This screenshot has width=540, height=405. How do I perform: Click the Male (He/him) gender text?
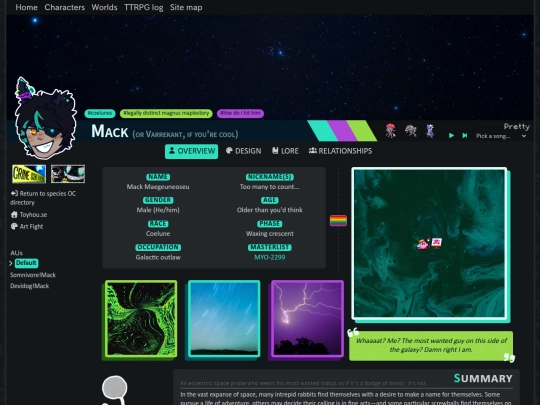(x=158, y=210)
